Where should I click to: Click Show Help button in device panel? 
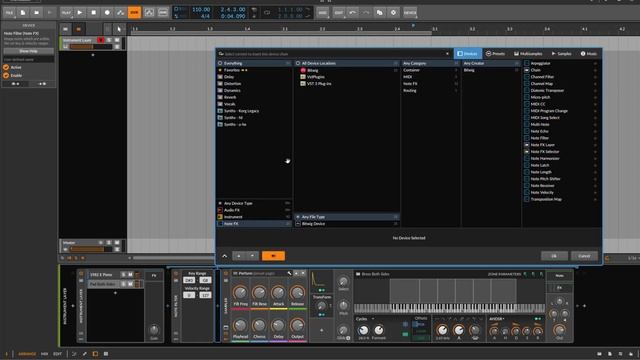pyautogui.click(x=29, y=51)
